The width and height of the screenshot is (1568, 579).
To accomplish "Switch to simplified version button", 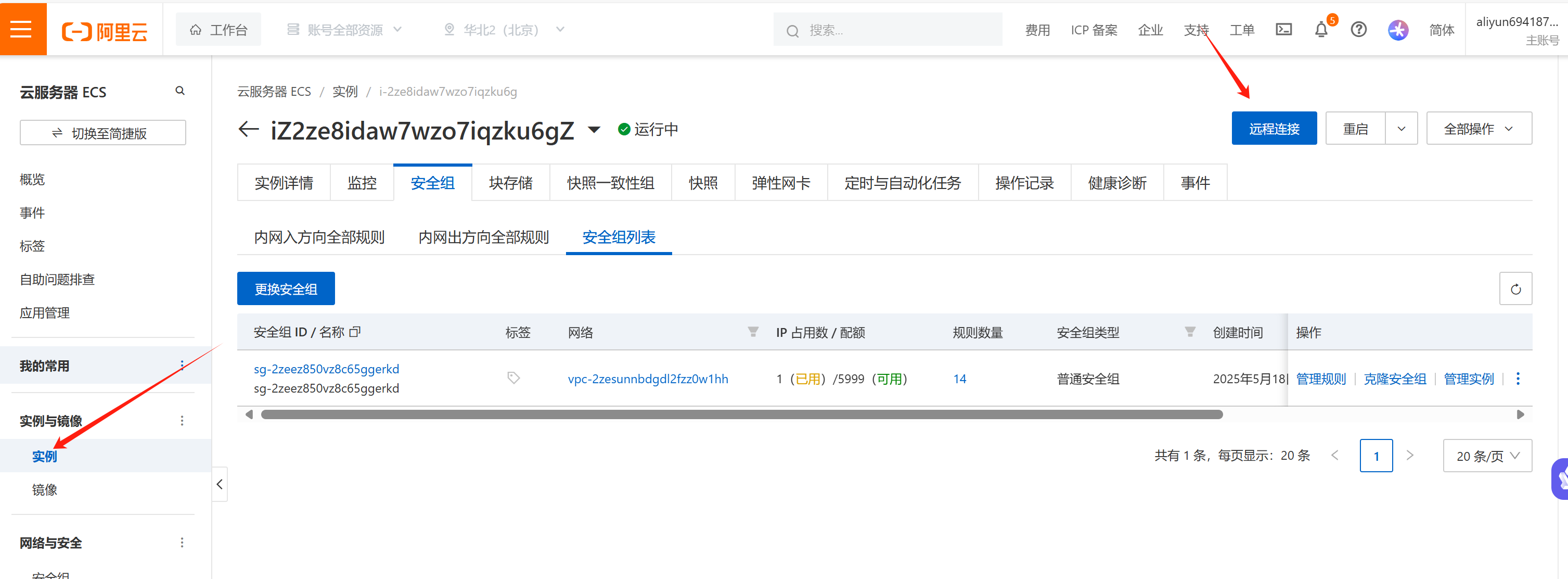I will [x=102, y=133].
